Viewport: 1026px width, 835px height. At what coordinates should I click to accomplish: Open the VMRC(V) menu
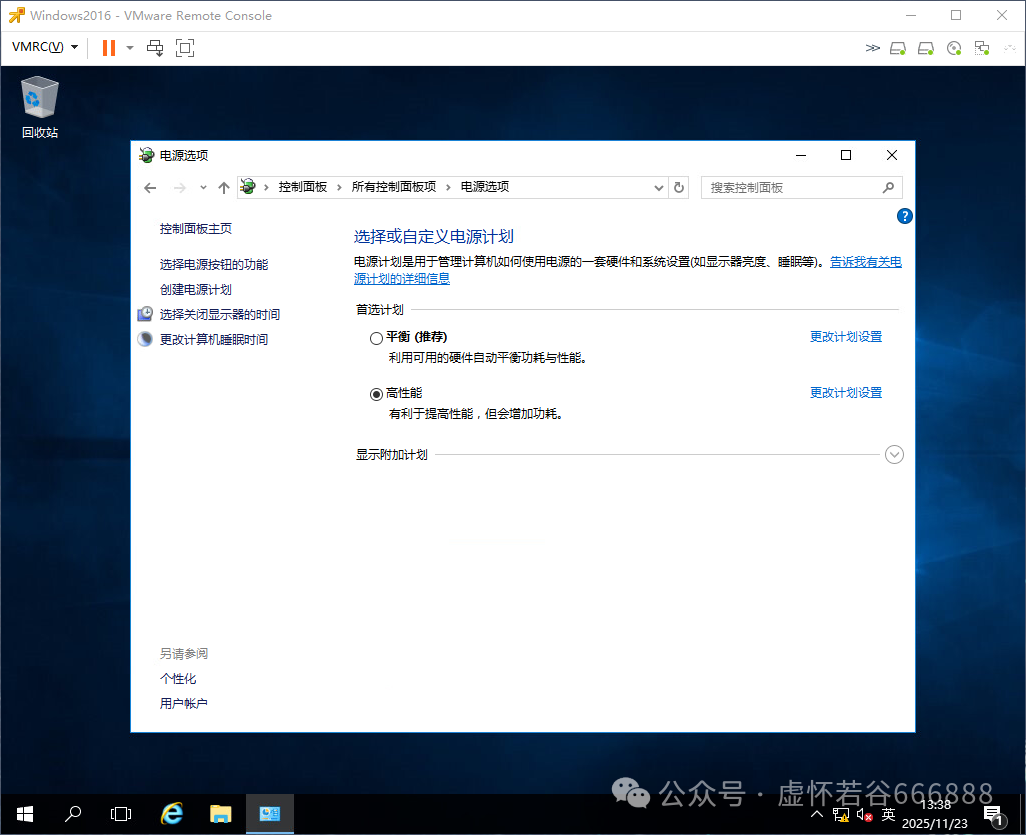44,47
